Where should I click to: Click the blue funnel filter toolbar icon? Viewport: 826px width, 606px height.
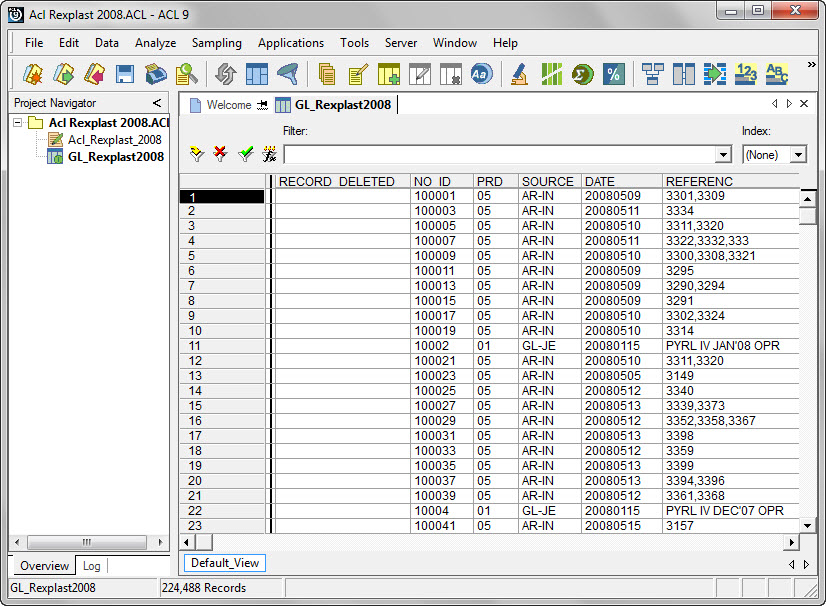[288, 74]
